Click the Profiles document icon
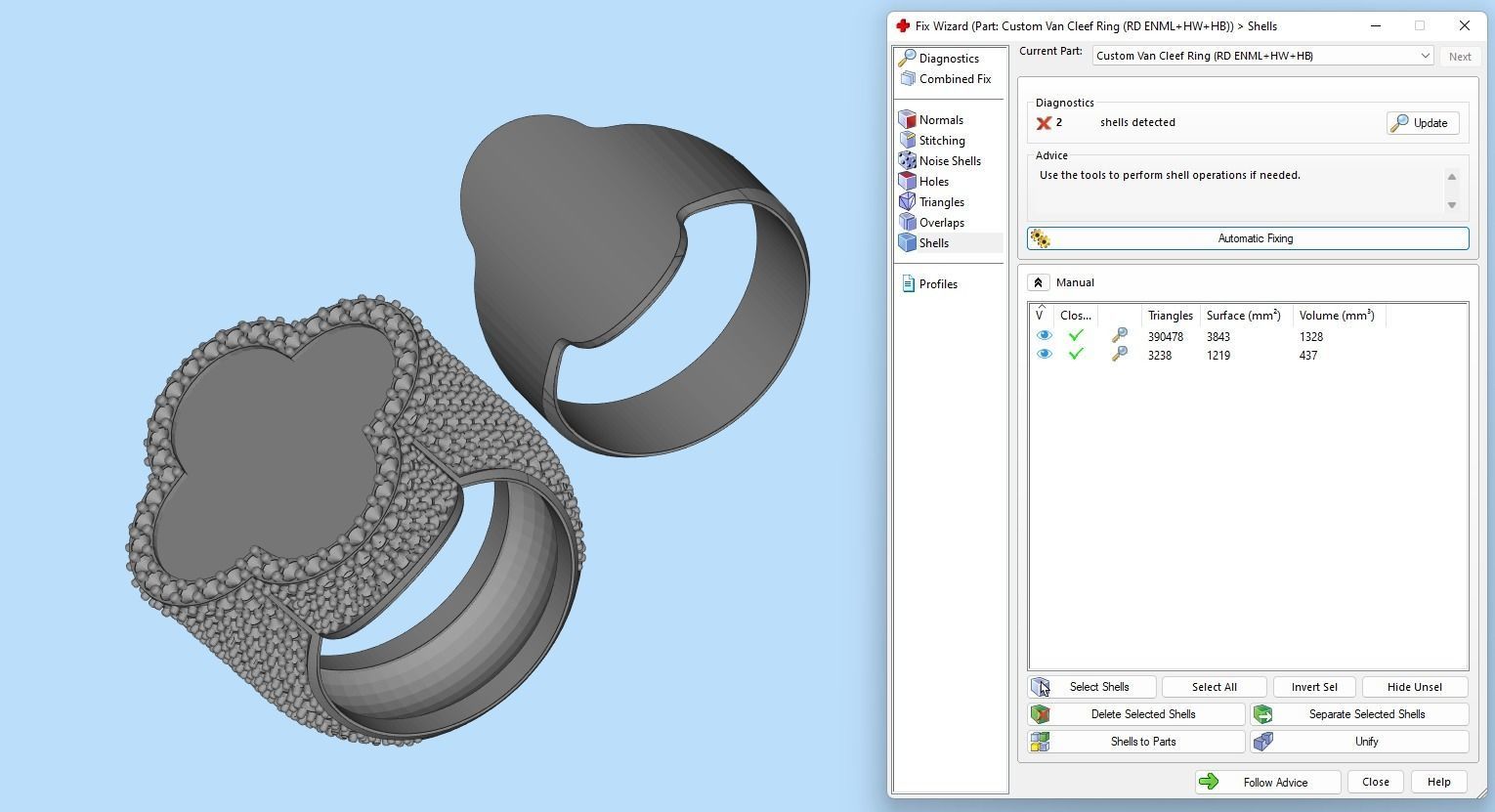1495x812 pixels. coord(908,284)
